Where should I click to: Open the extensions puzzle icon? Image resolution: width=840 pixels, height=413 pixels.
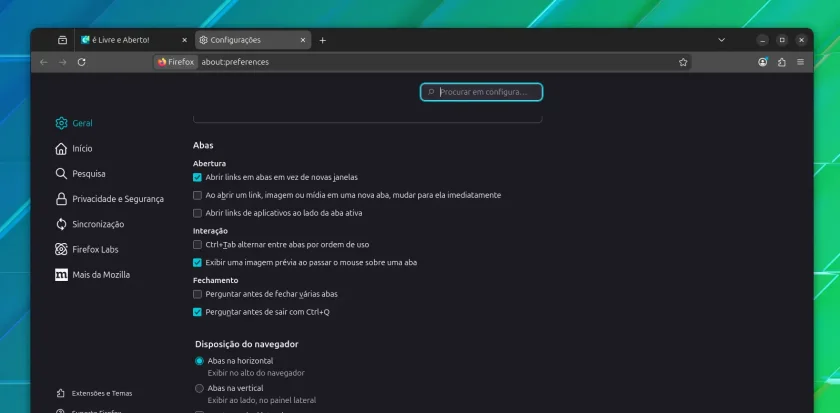pyautogui.click(x=782, y=62)
